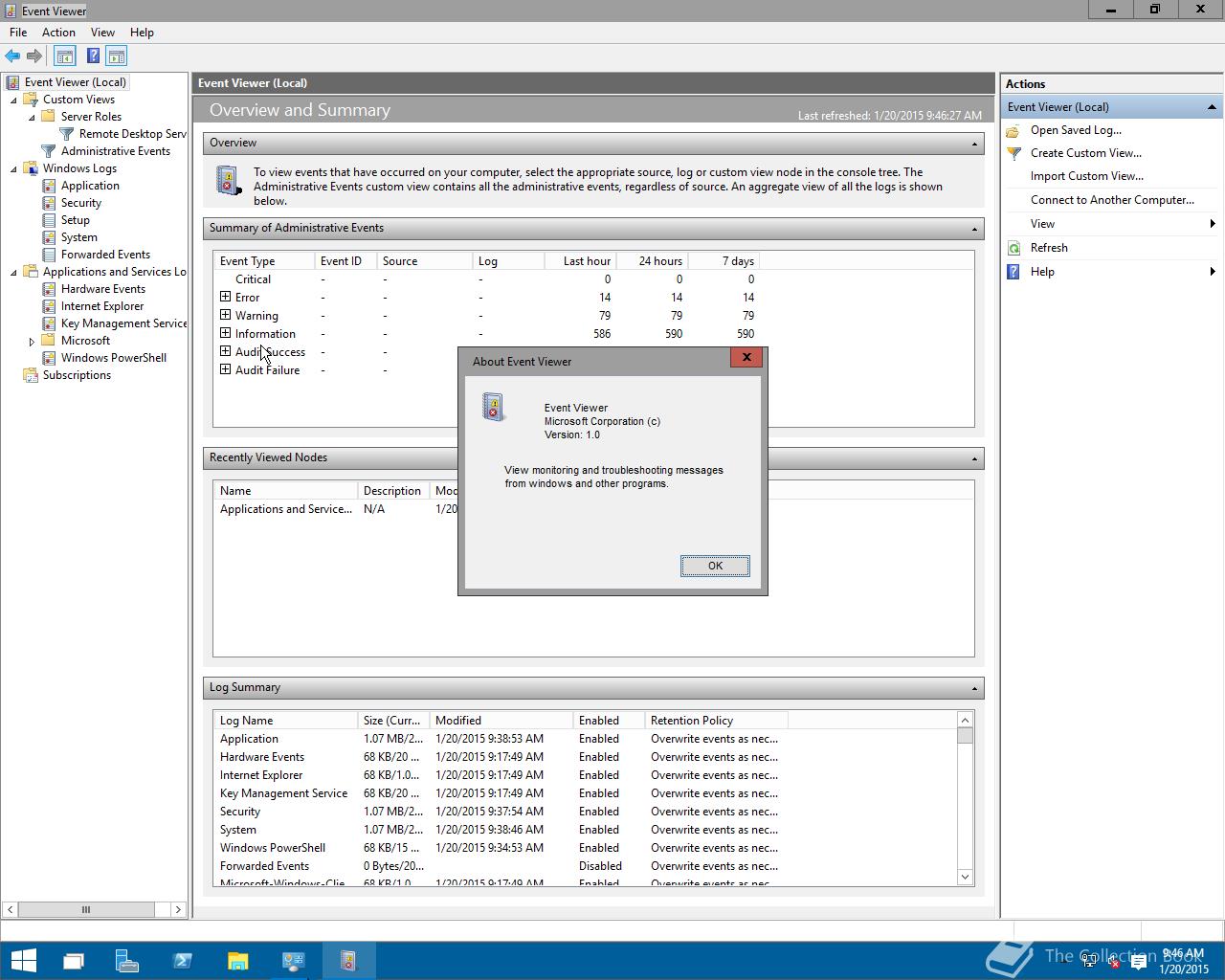Click the Hardware Events log icon

[x=49, y=289]
